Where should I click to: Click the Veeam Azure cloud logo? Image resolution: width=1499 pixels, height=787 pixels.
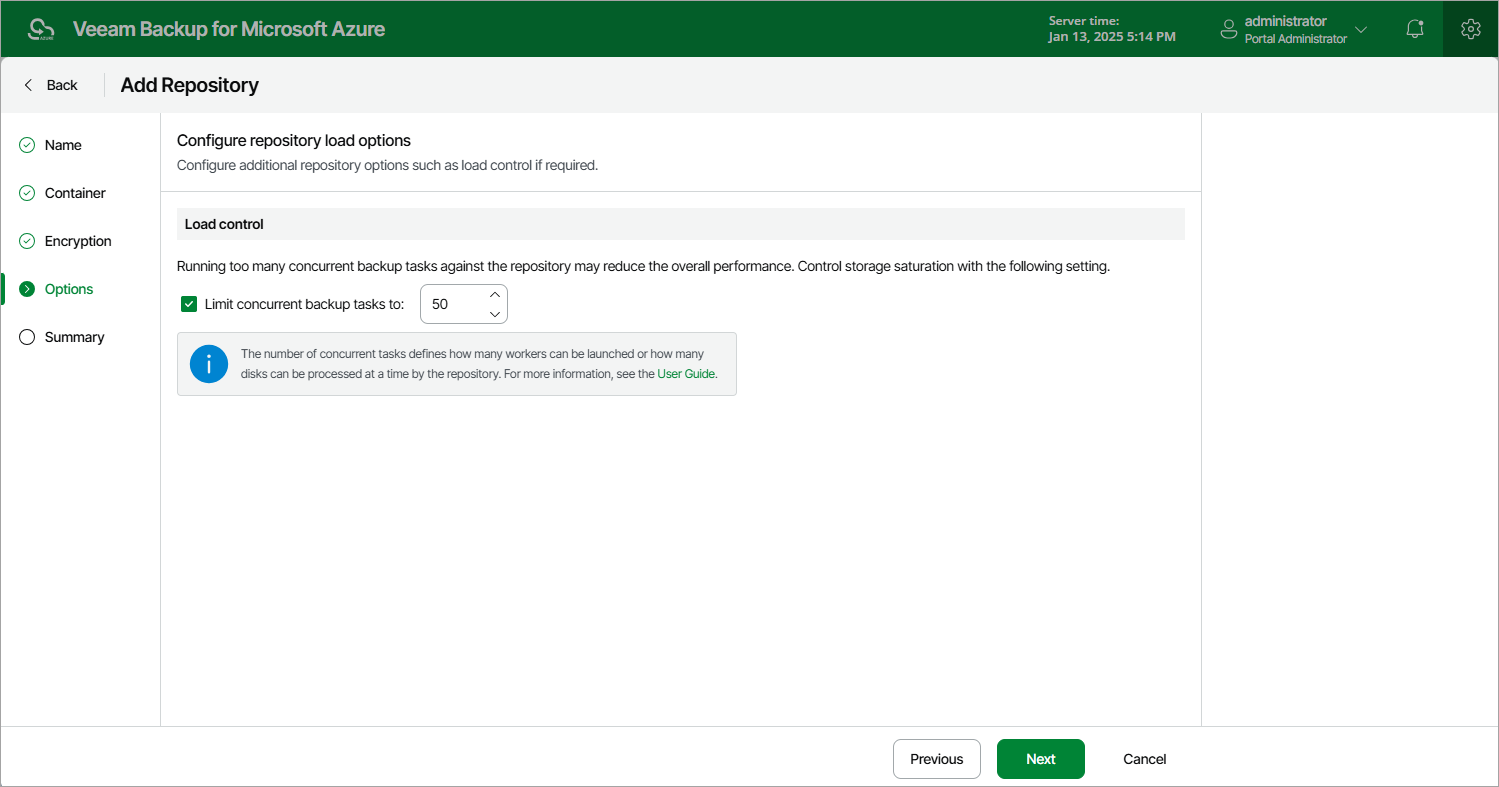(x=41, y=29)
